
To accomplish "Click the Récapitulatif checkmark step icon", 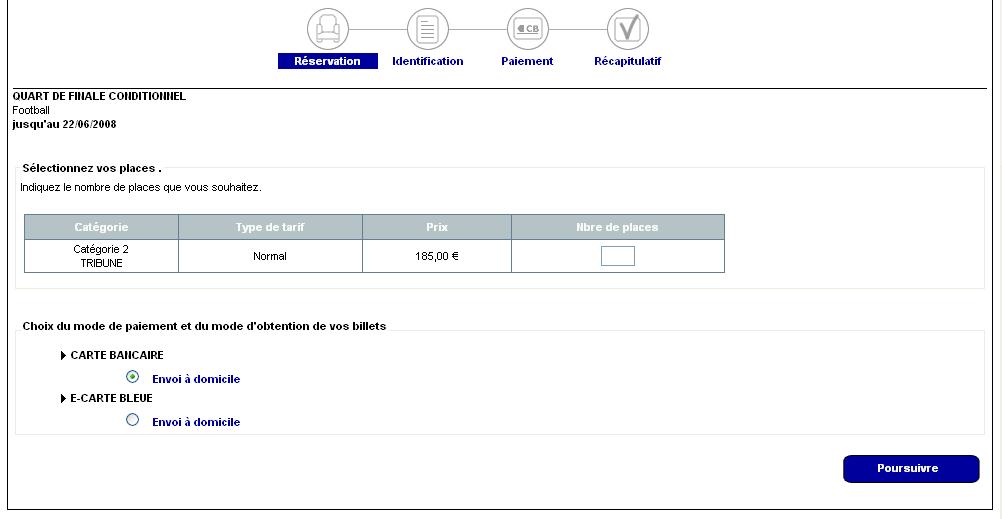I will click(x=628, y=29).
